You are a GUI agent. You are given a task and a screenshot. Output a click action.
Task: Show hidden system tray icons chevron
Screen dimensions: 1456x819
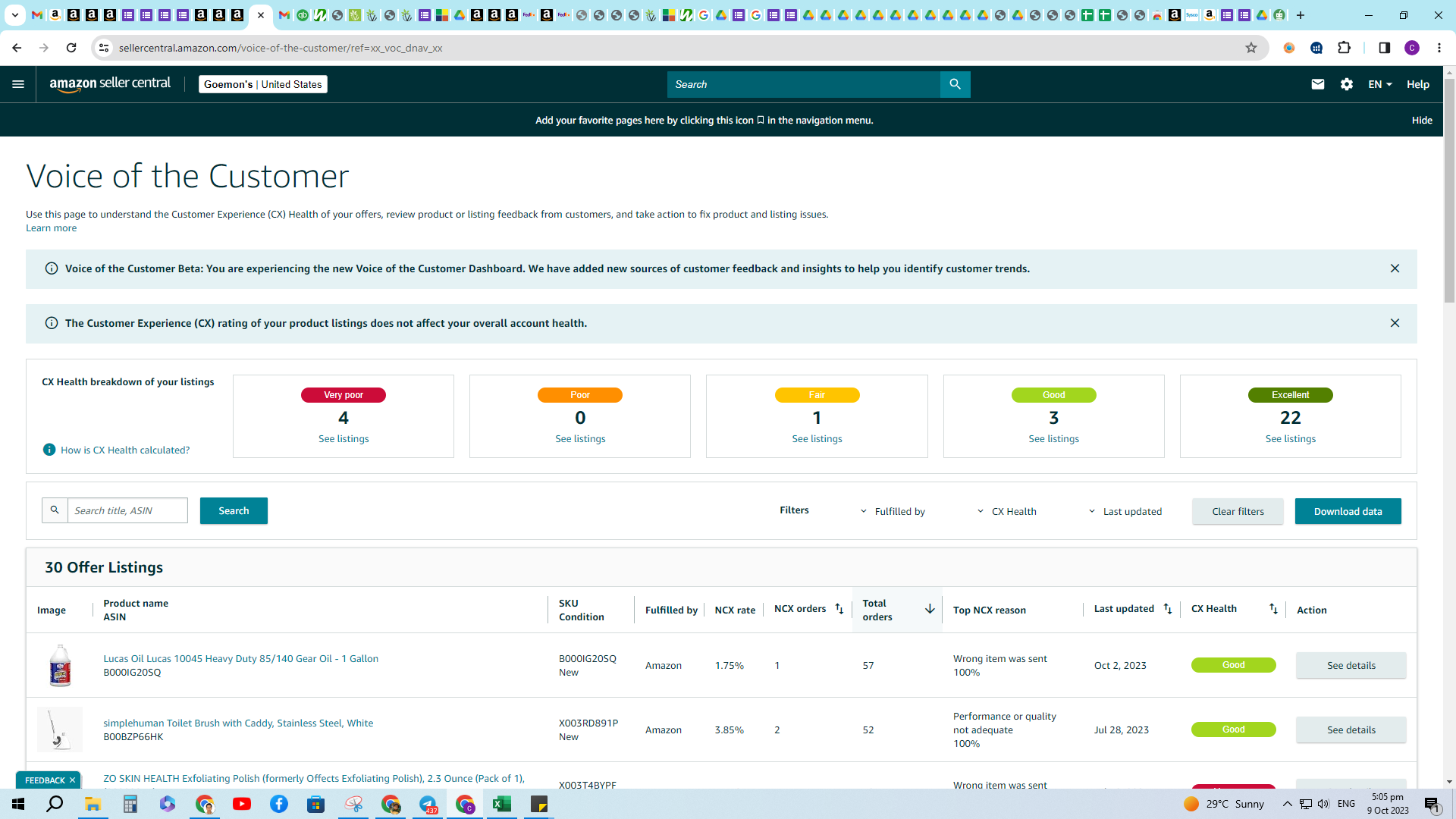point(1287,804)
